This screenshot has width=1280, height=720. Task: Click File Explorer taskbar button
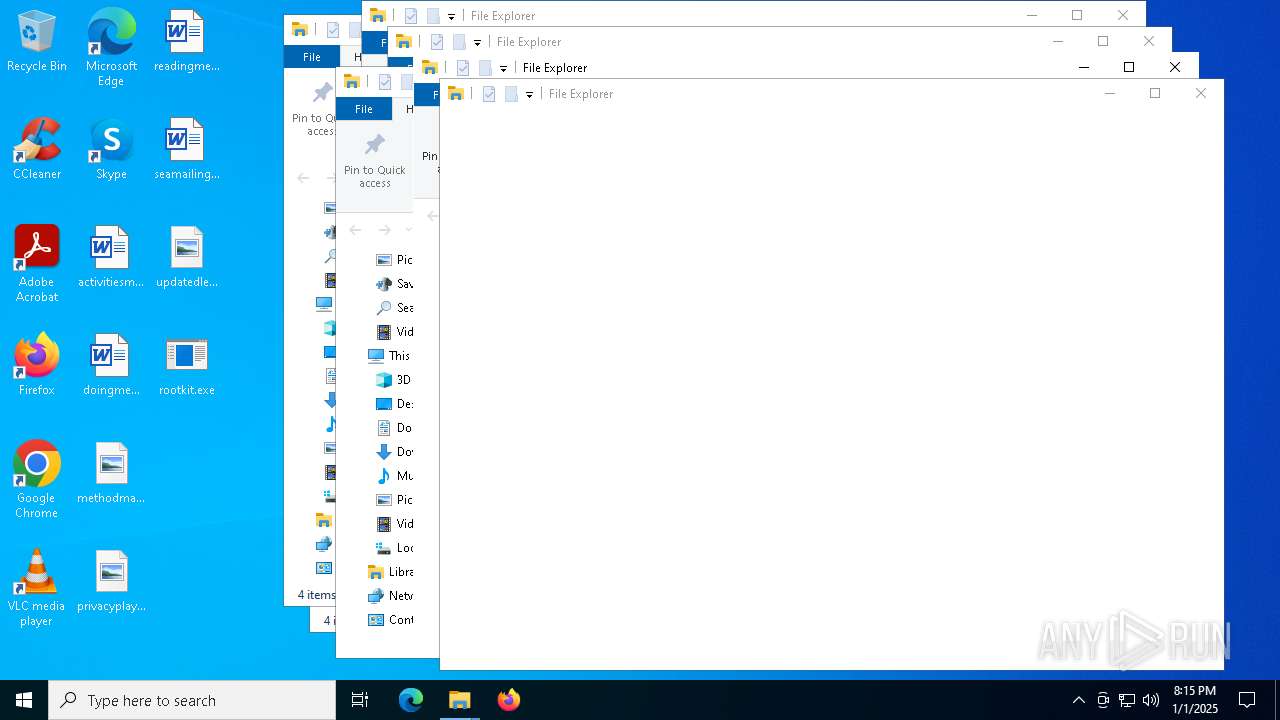pyautogui.click(x=460, y=700)
